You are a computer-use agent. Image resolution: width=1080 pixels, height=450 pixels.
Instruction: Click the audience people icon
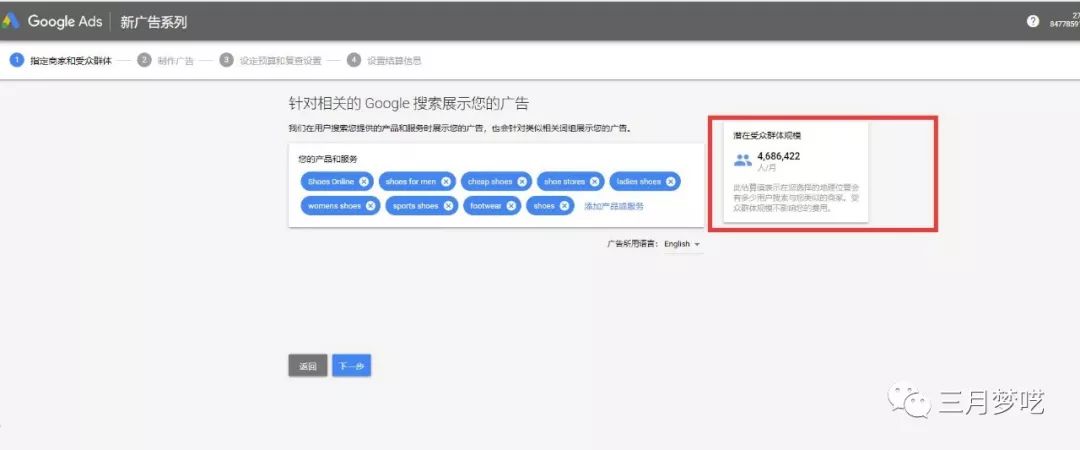pos(742,160)
